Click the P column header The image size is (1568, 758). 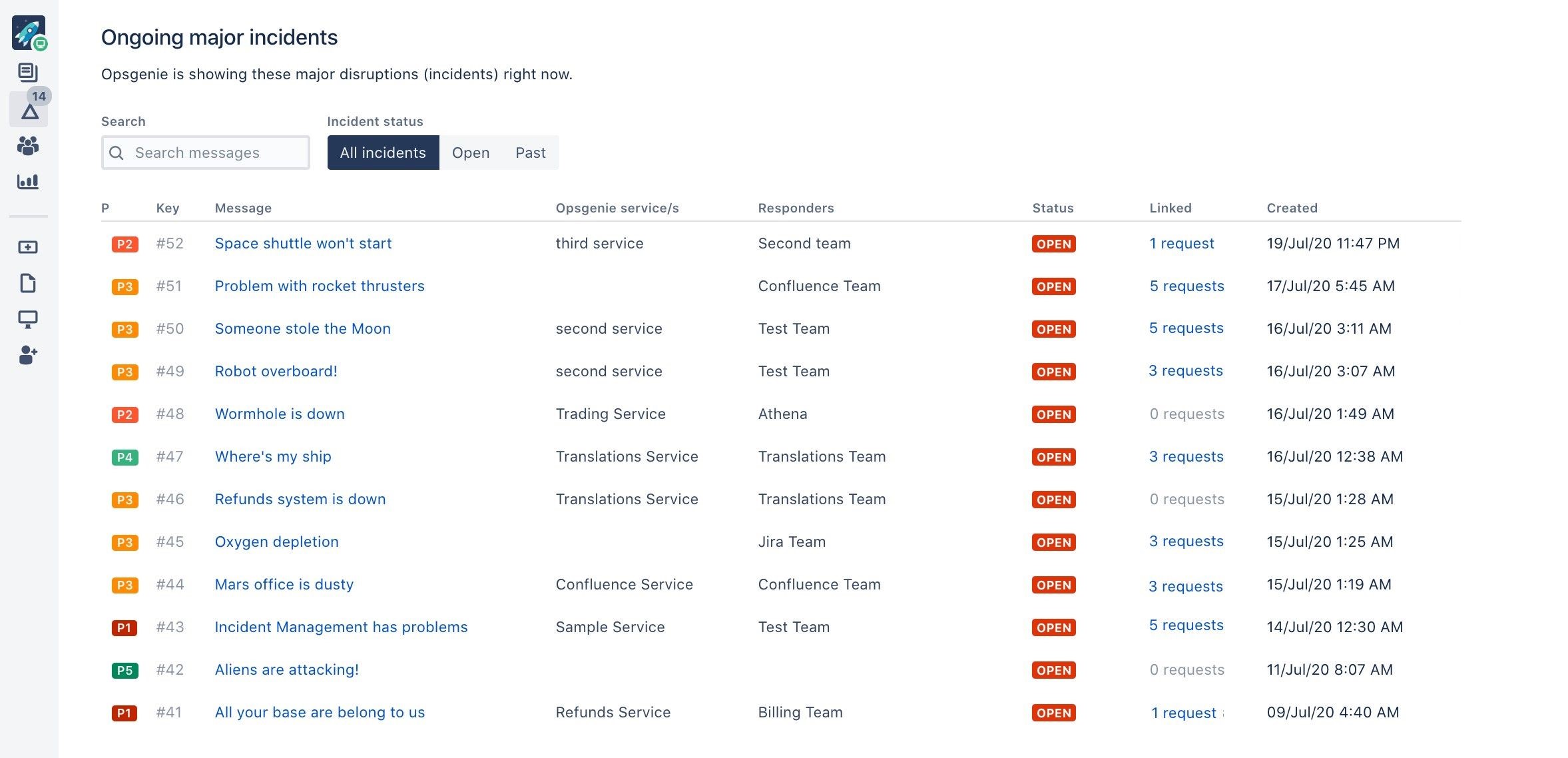[105, 208]
